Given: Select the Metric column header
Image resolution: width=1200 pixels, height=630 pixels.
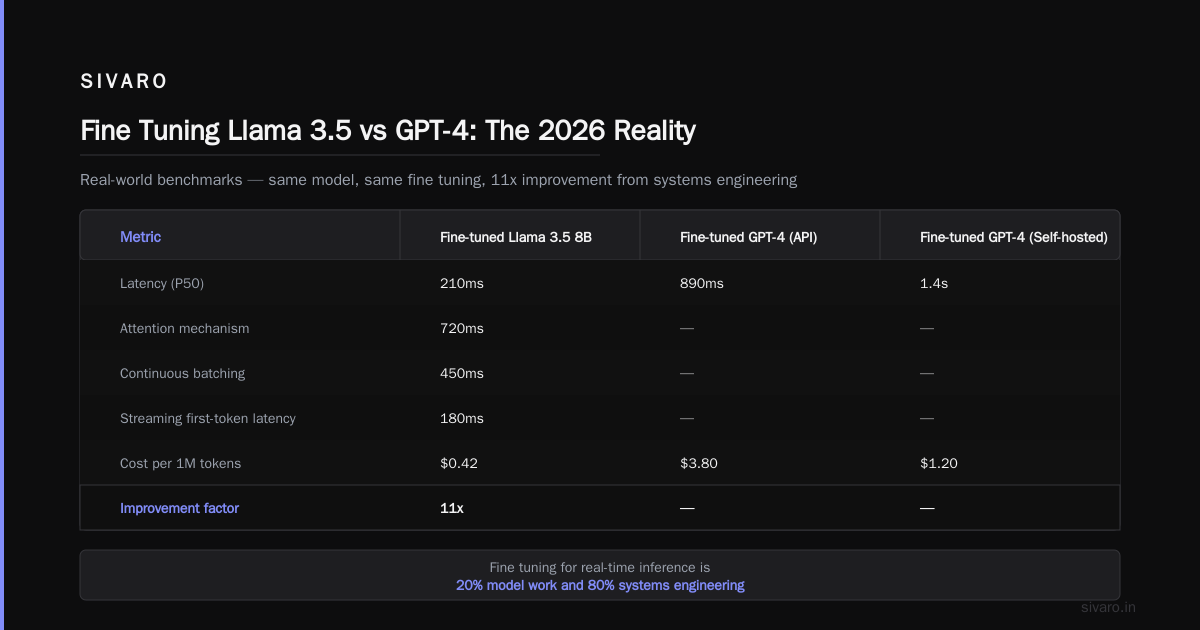Looking at the screenshot, I should point(140,237).
